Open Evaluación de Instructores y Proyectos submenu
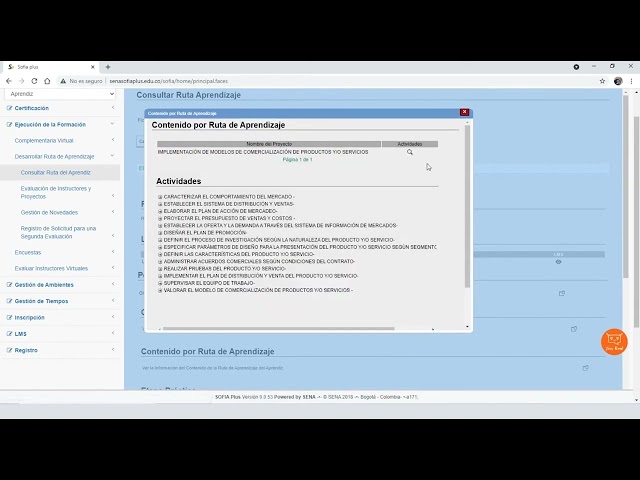 [x=61, y=193]
